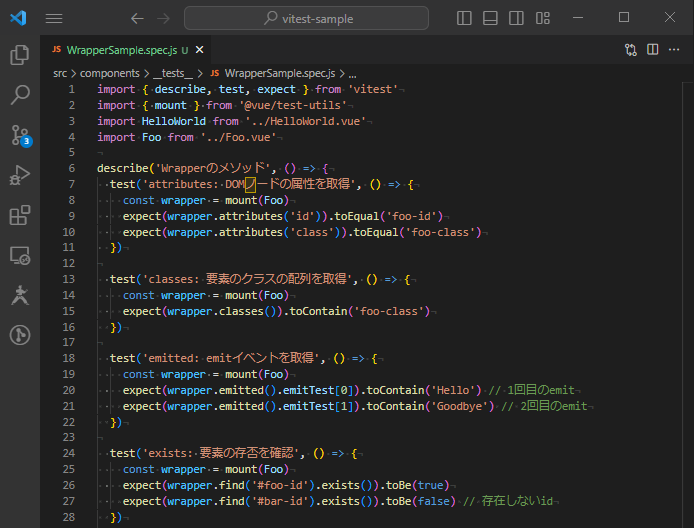Click '#bar-id' selector on line 27
The width and height of the screenshot is (694, 528).
280,501
